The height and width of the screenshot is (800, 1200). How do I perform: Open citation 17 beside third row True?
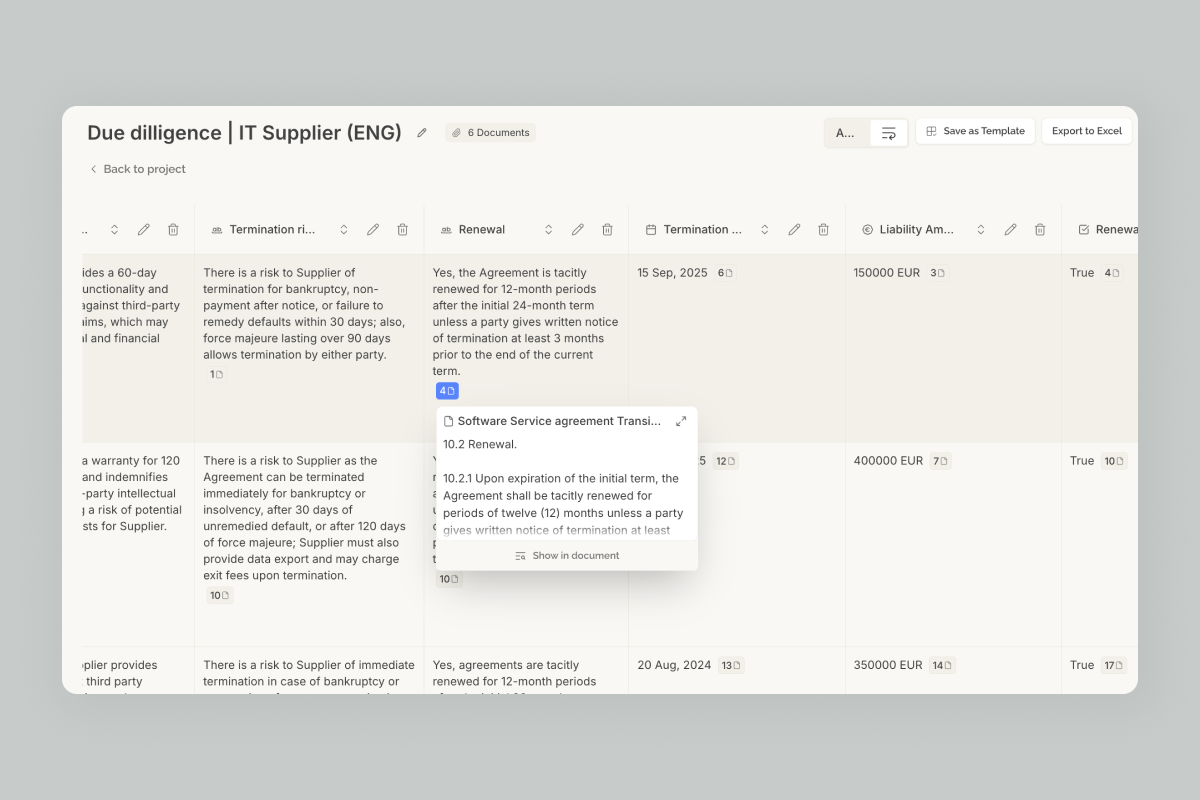click(x=1114, y=665)
